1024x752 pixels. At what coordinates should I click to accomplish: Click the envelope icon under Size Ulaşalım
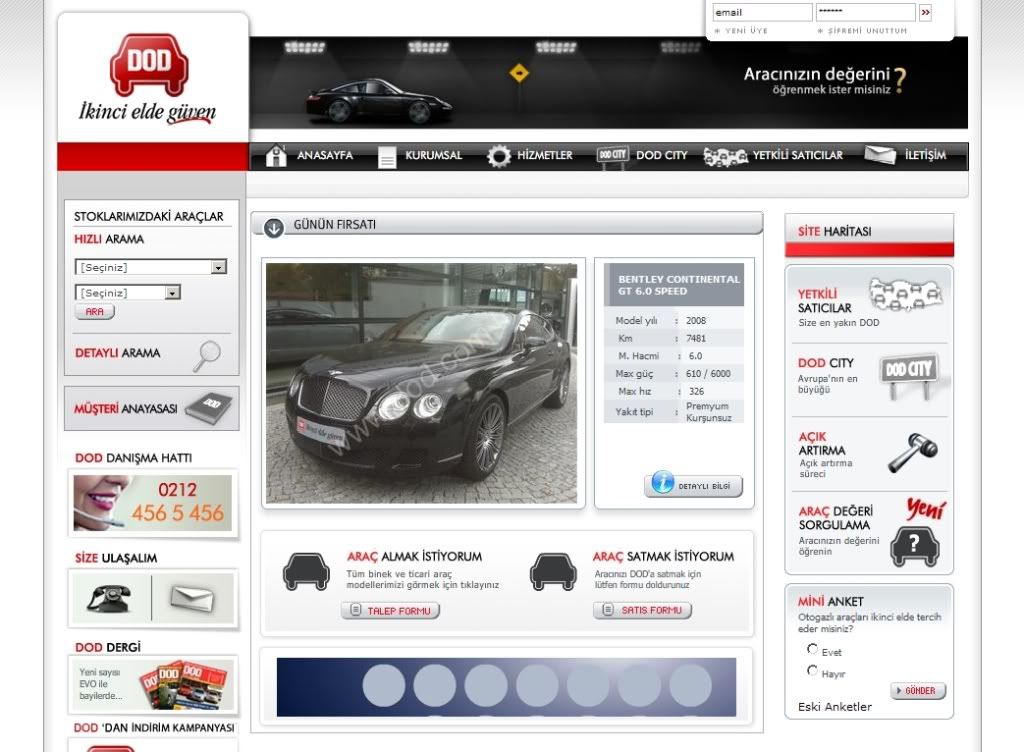click(192, 598)
